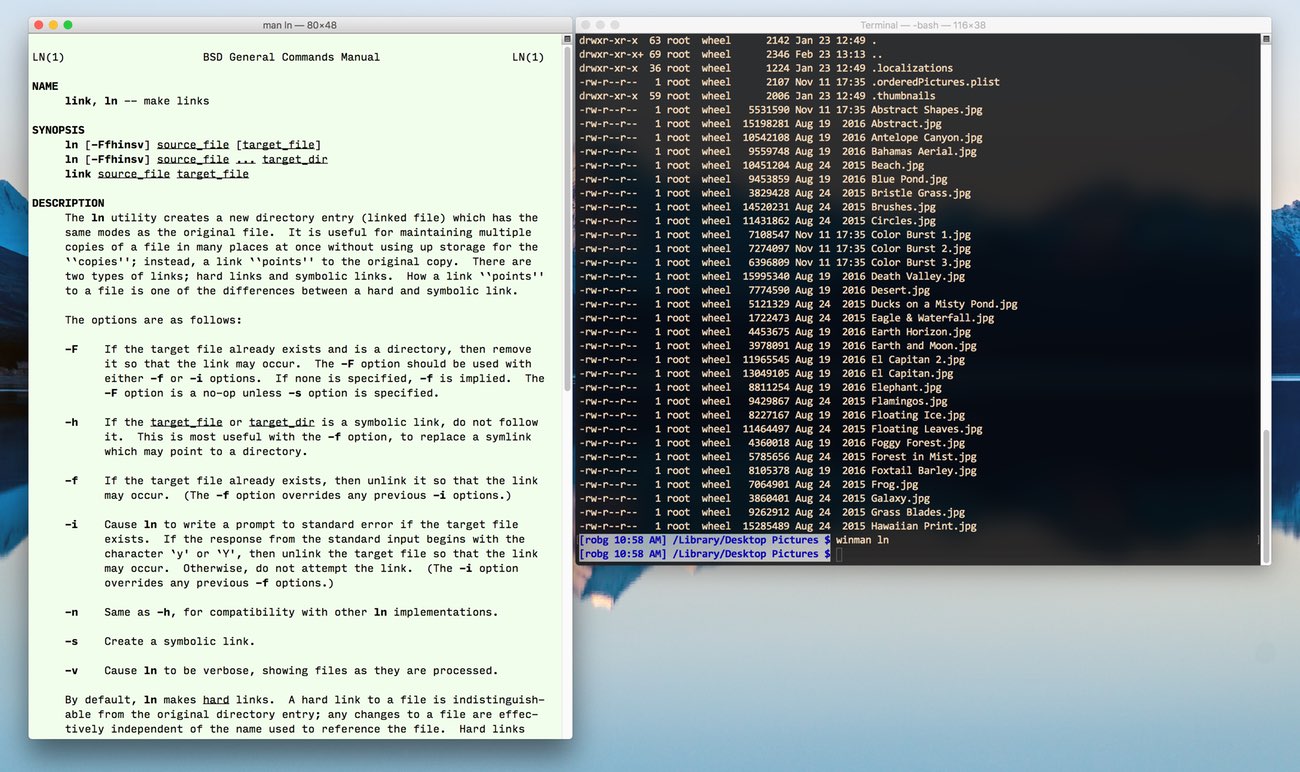
Task: Click Bristle Grass.jpg in Terminal listing
Action: [921, 194]
